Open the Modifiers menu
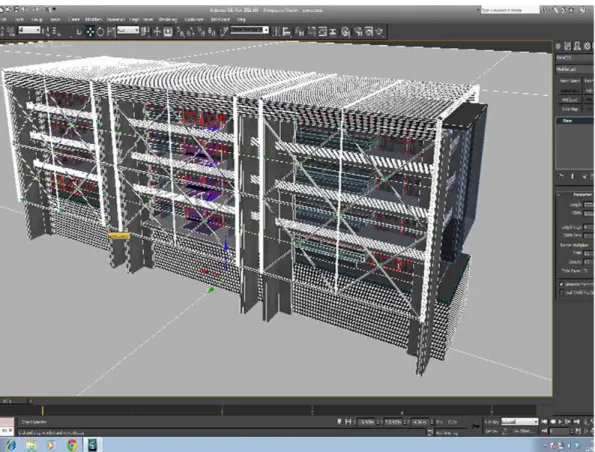595x452 pixels. click(93, 19)
